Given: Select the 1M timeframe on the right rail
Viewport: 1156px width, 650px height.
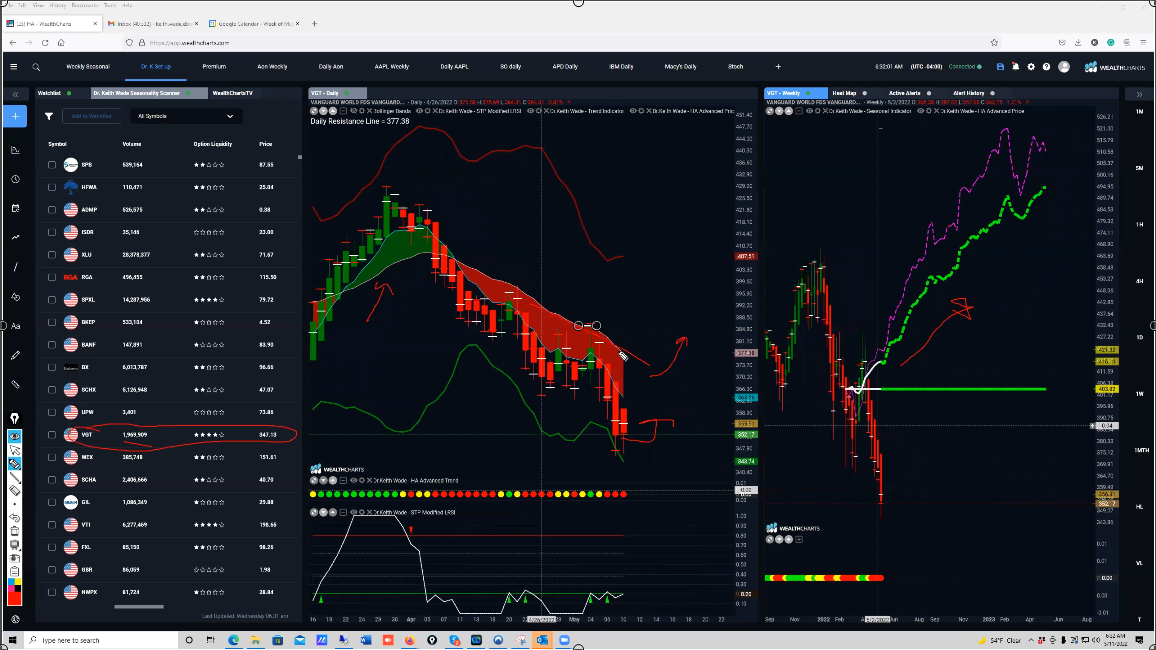Looking at the screenshot, I should [x=1140, y=112].
